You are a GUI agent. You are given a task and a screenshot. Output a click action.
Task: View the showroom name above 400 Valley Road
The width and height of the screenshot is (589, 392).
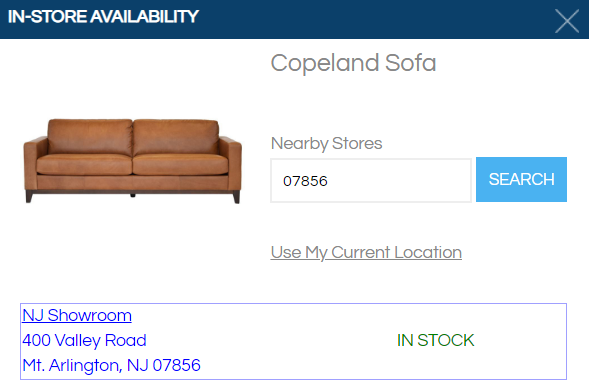tap(77, 315)
